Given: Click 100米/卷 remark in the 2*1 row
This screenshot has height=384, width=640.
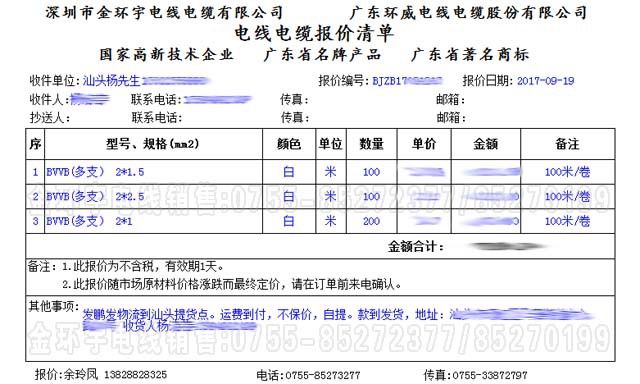Looking at the screenshot, I should pyautogui.click(x=567, y=221).
